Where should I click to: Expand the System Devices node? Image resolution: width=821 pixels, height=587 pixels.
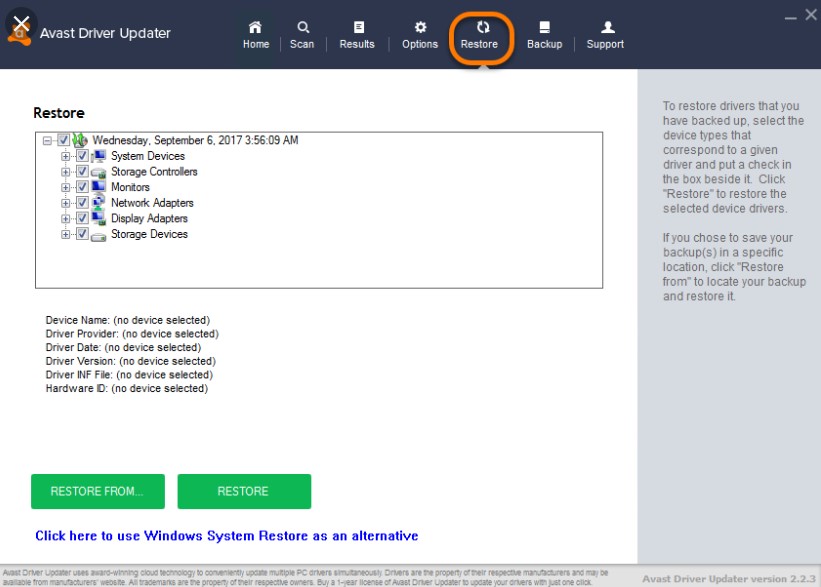(x=65, y=156)
